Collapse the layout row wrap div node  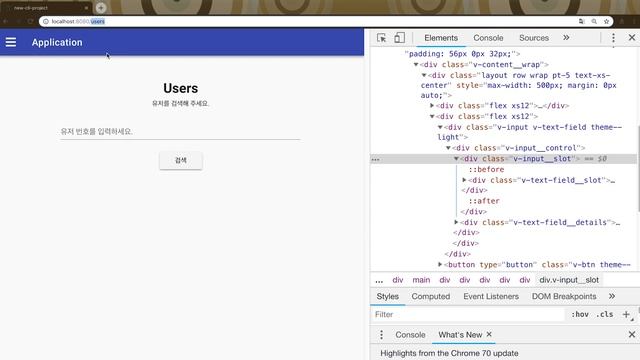(424, 75)
